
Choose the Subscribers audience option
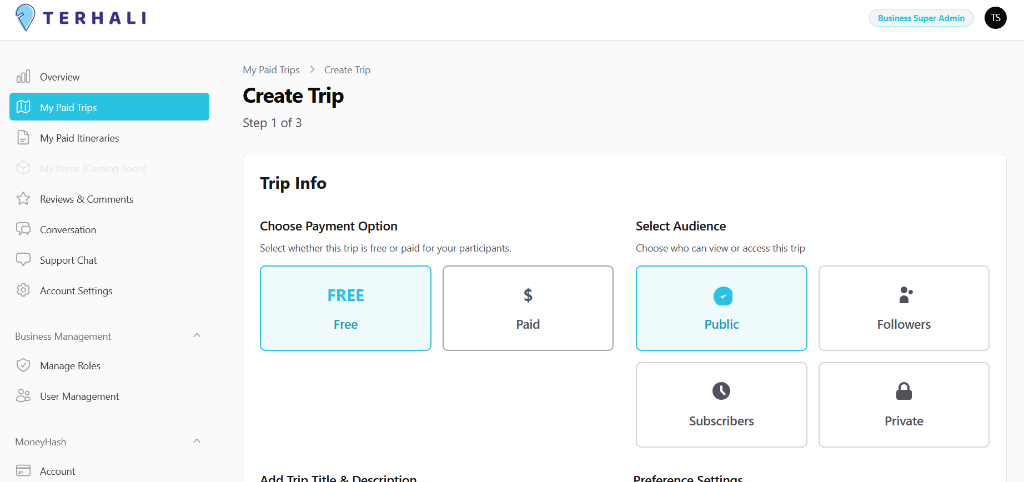click(721, 404)
